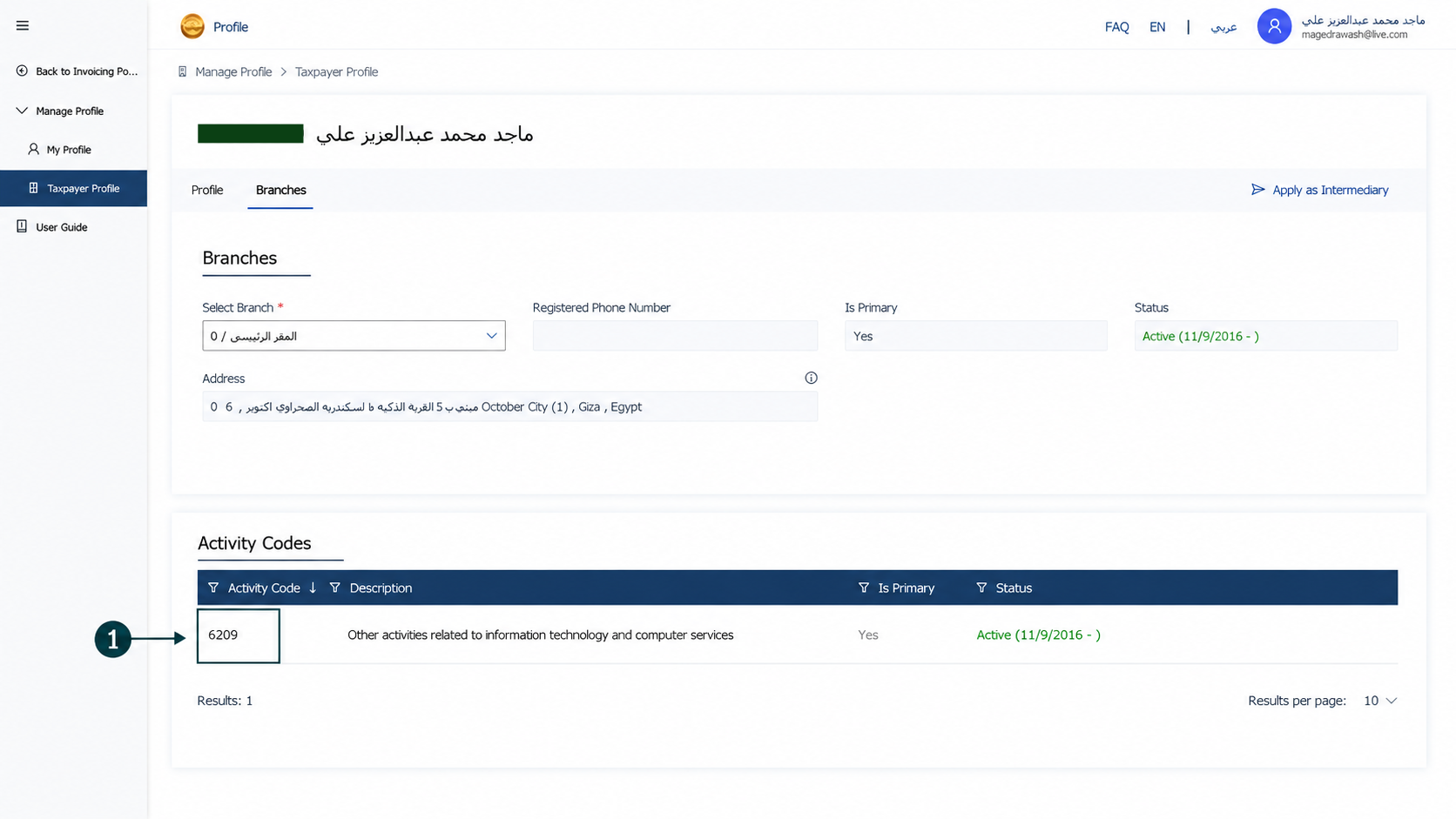The image size is (1456, 819).
Task: Click the Profile title in the header
Action: click(231, 27)
